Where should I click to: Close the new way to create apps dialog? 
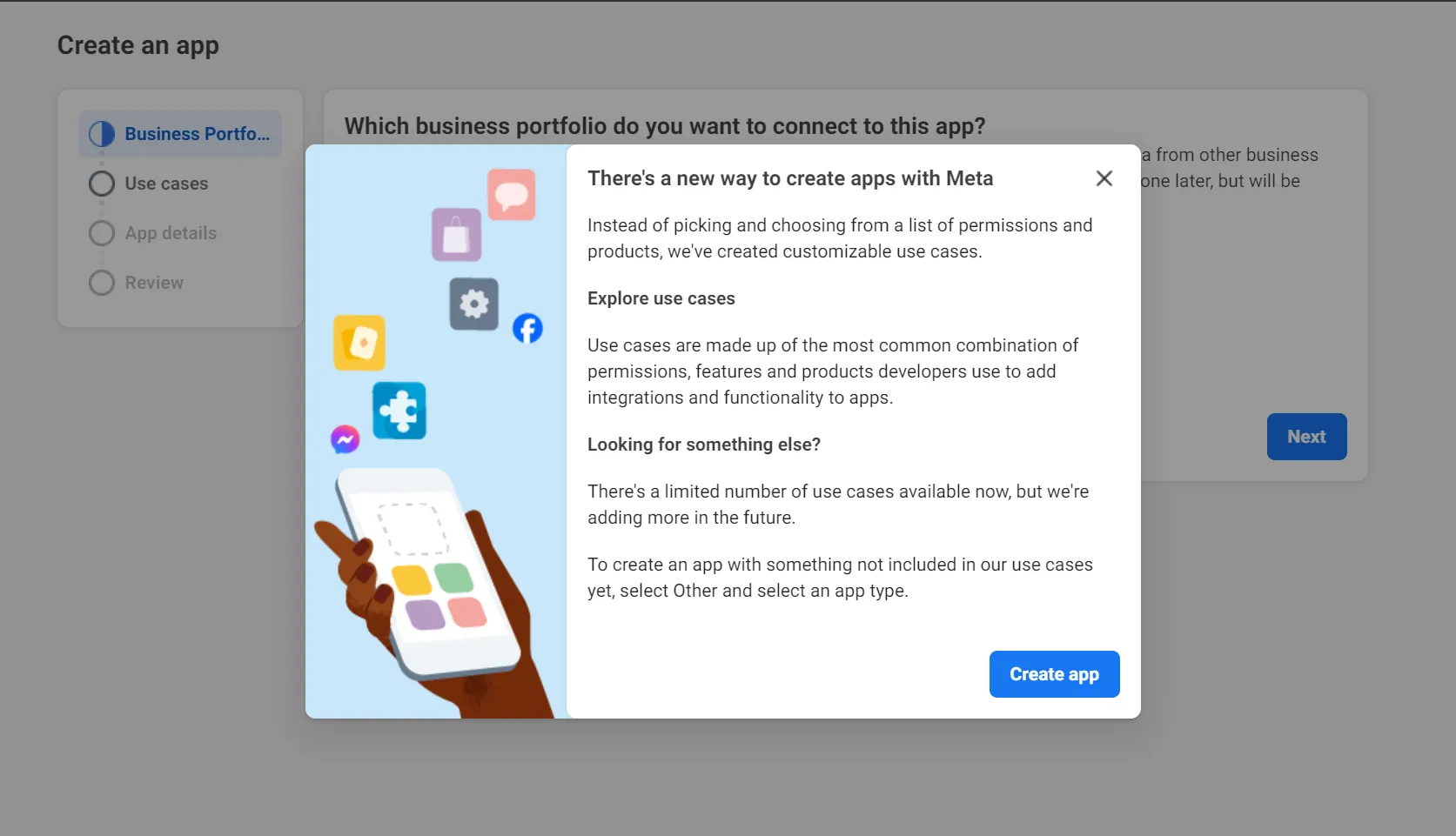1104,178
